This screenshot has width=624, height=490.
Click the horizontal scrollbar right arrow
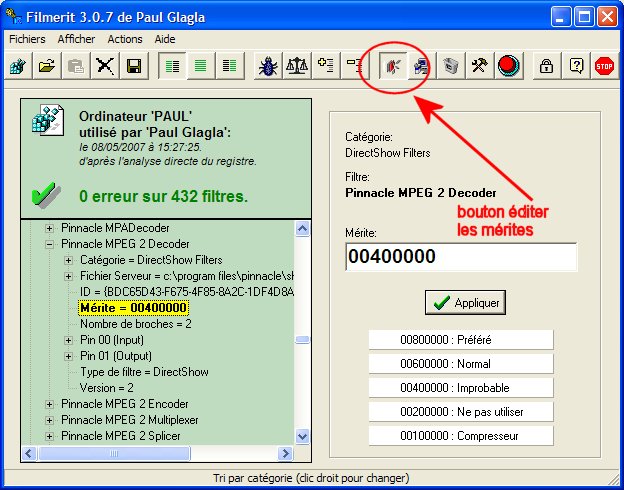tap(285, 453)
